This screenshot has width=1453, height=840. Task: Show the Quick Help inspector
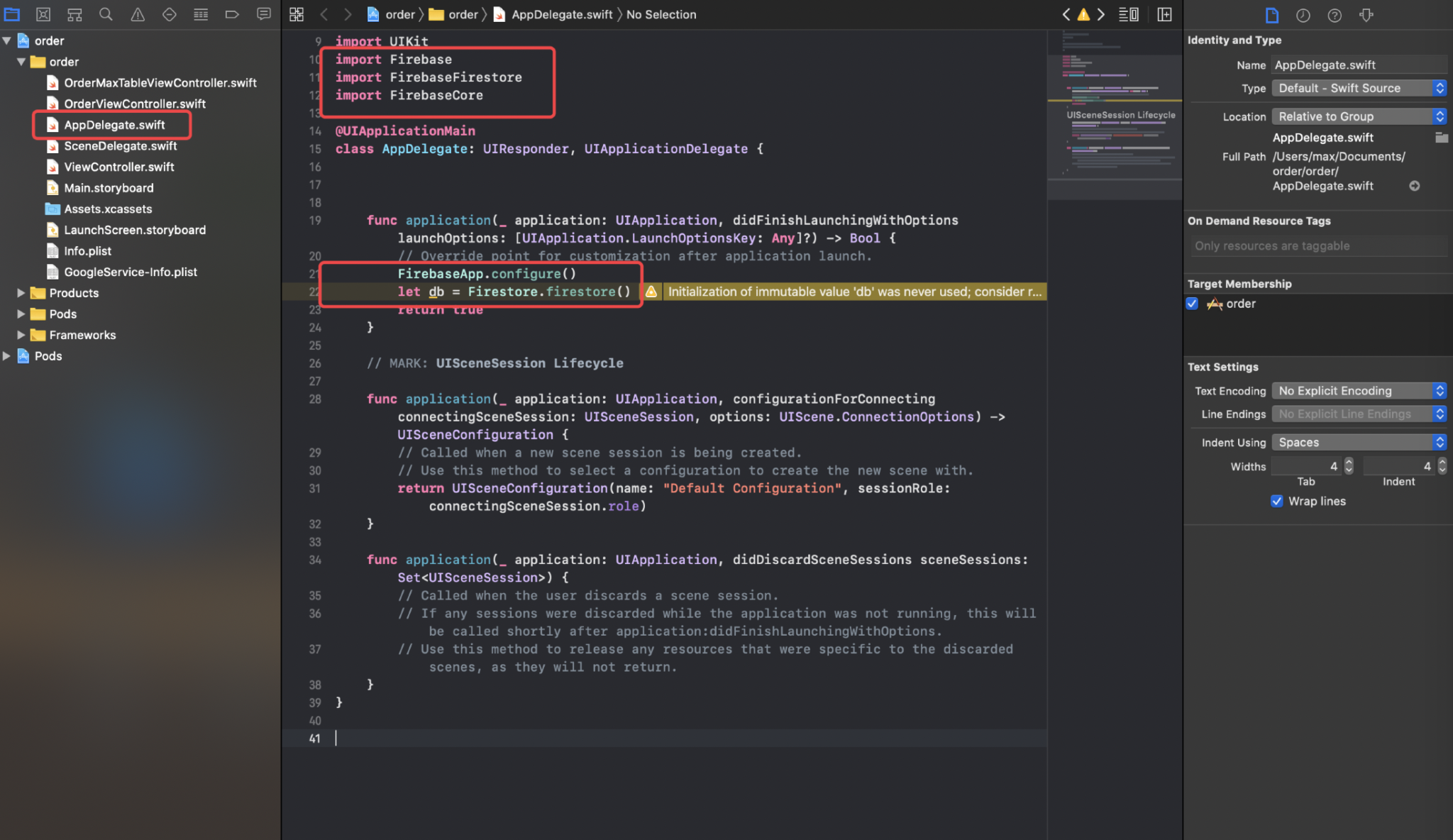pyautogui.click(x=1335, y=15)
